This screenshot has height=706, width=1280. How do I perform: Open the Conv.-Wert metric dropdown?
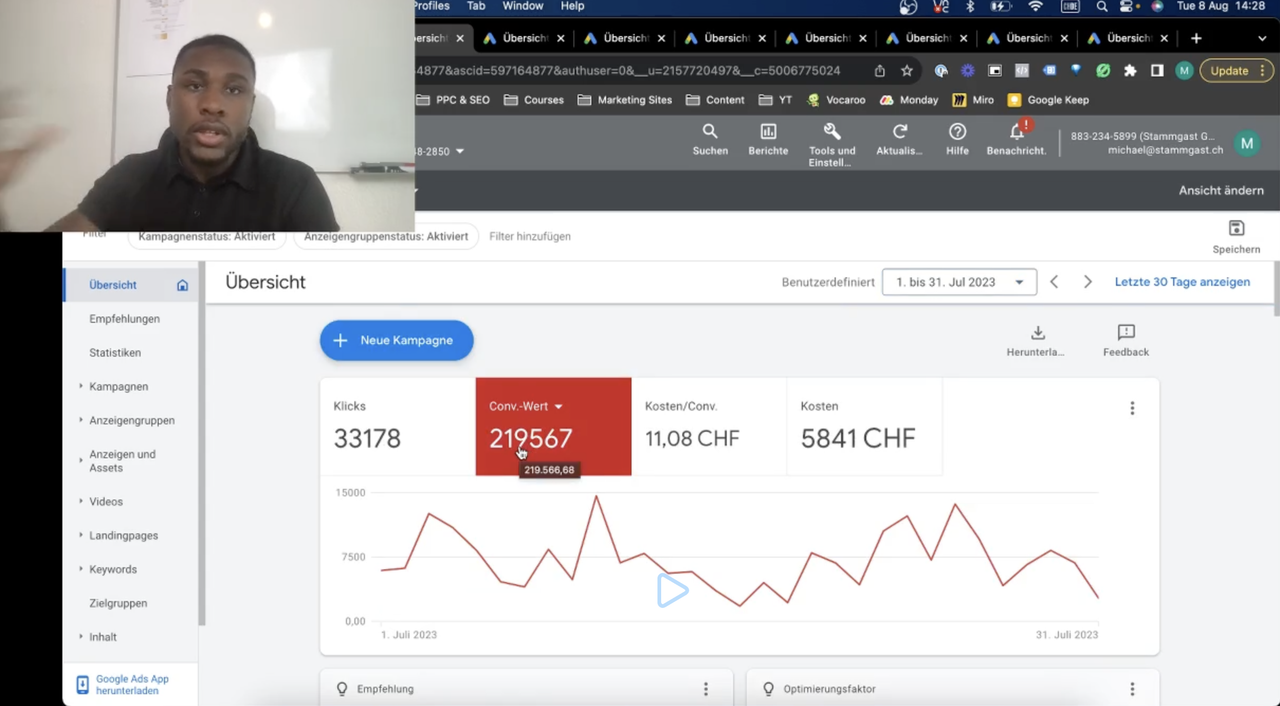click(x=558, y=407)
